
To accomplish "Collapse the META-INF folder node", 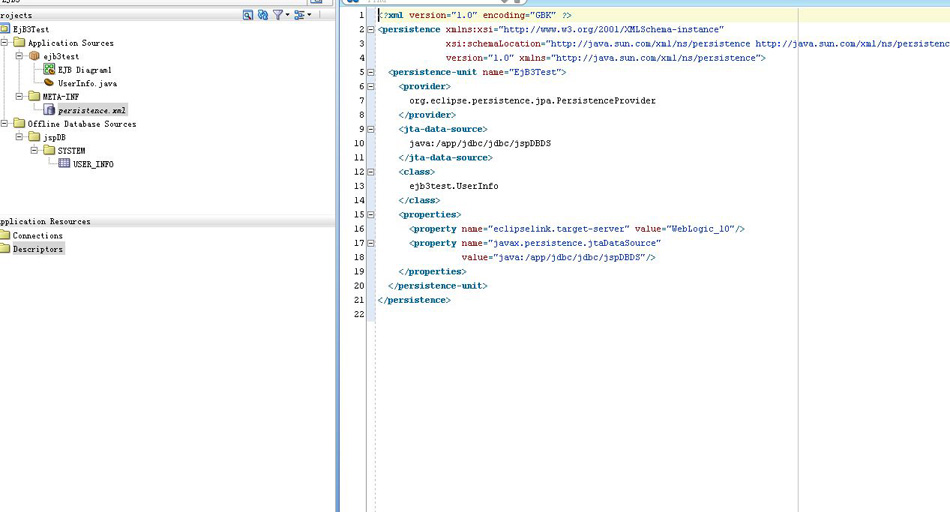I will [19, 96].
